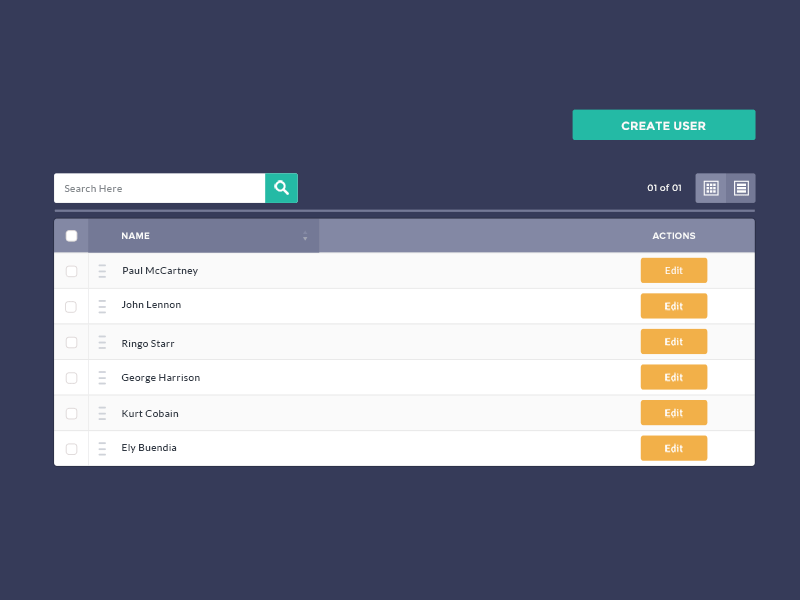Edit the George Harrison user
The image size is (800, 600).
tap(674, 377)
